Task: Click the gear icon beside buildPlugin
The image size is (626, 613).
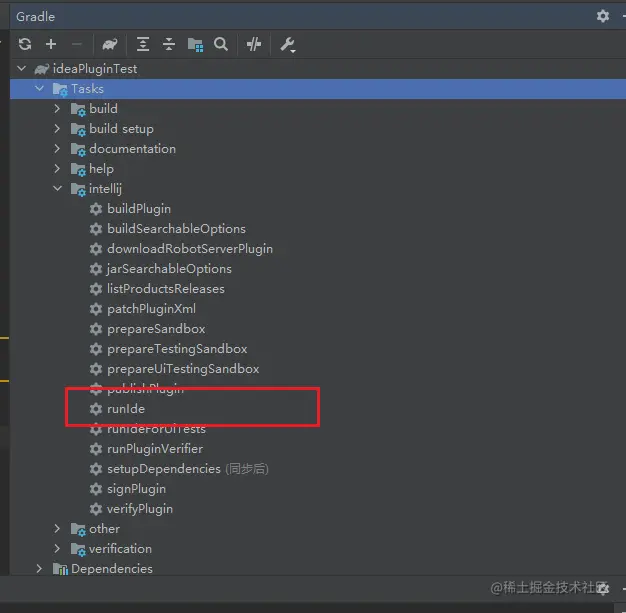Action: coord(96,209)
